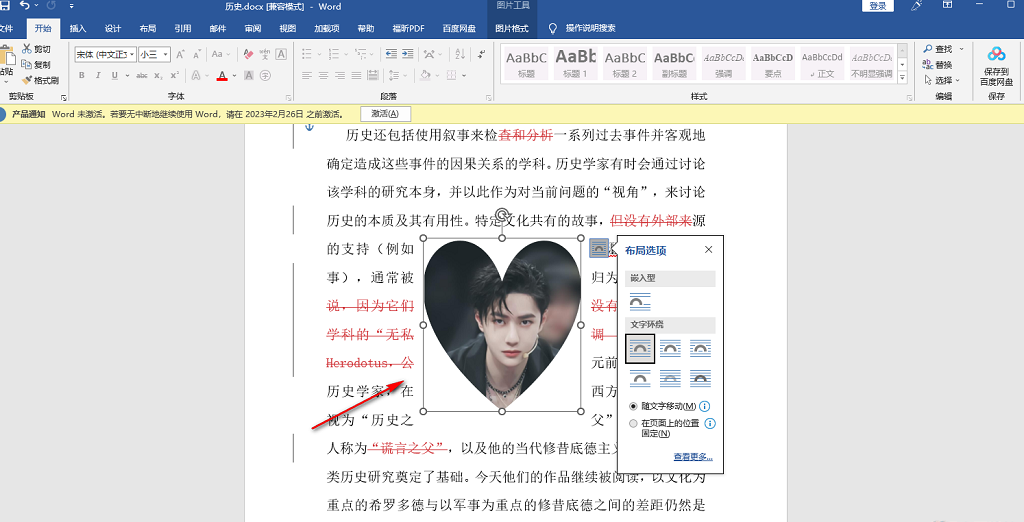Toggle strikethrough abc button
Screen dimensions: 1024x522
(x=142, y=75)
